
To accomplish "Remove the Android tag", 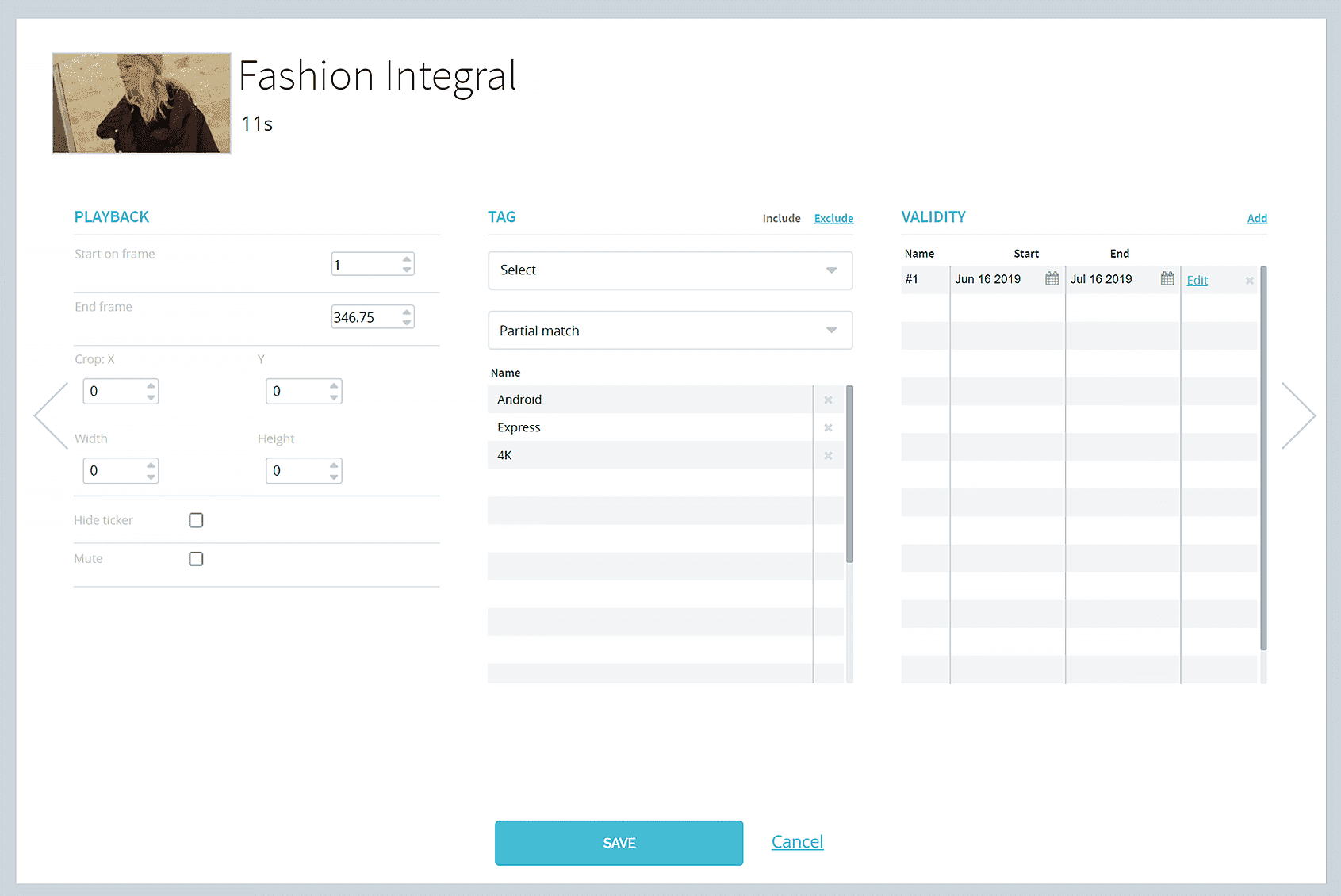I will click(x=828, y=400).
